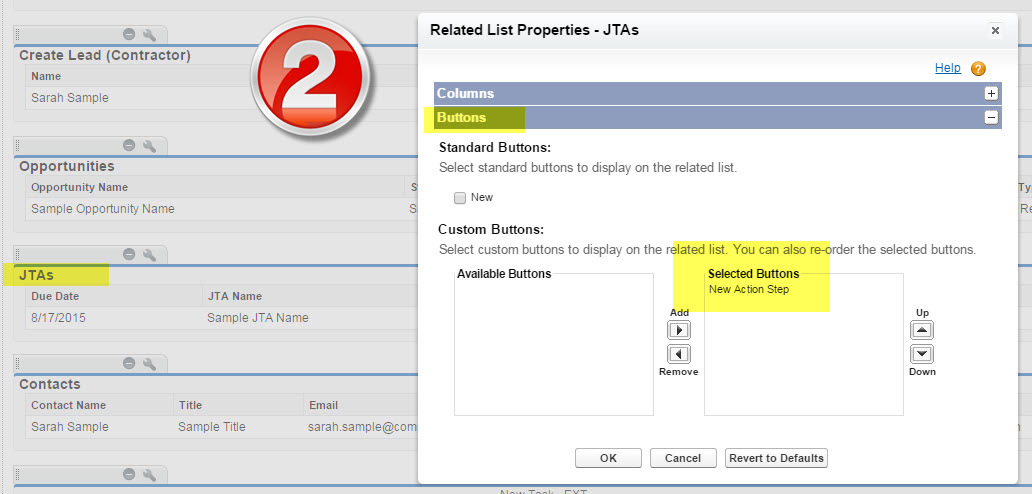Viewport: 1032px width, 494px height.
Task: Click wrench icon on bottom related list
Action: click(149, 474)
